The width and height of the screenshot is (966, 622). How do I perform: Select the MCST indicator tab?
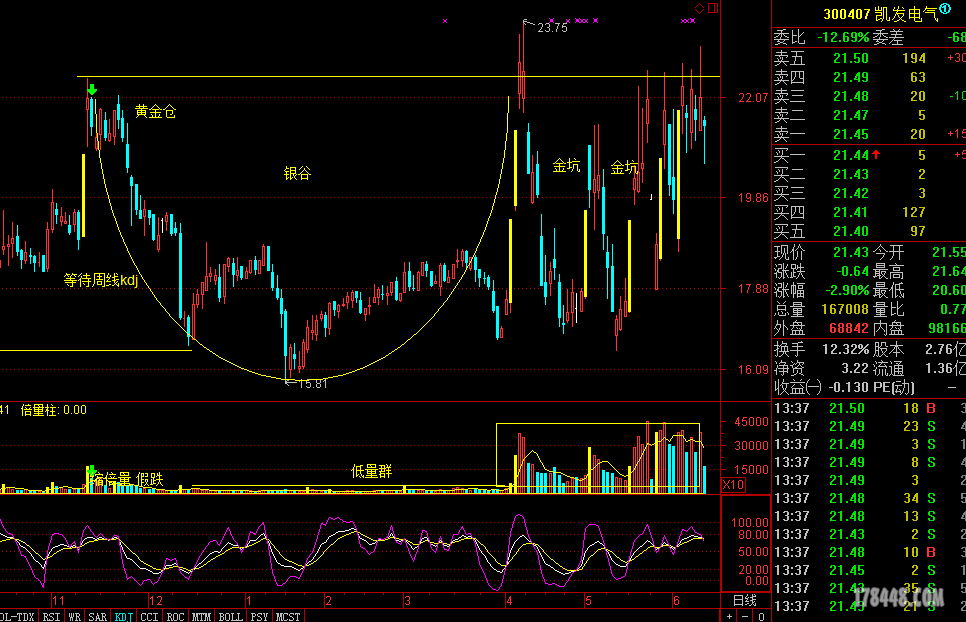point(288,616)
